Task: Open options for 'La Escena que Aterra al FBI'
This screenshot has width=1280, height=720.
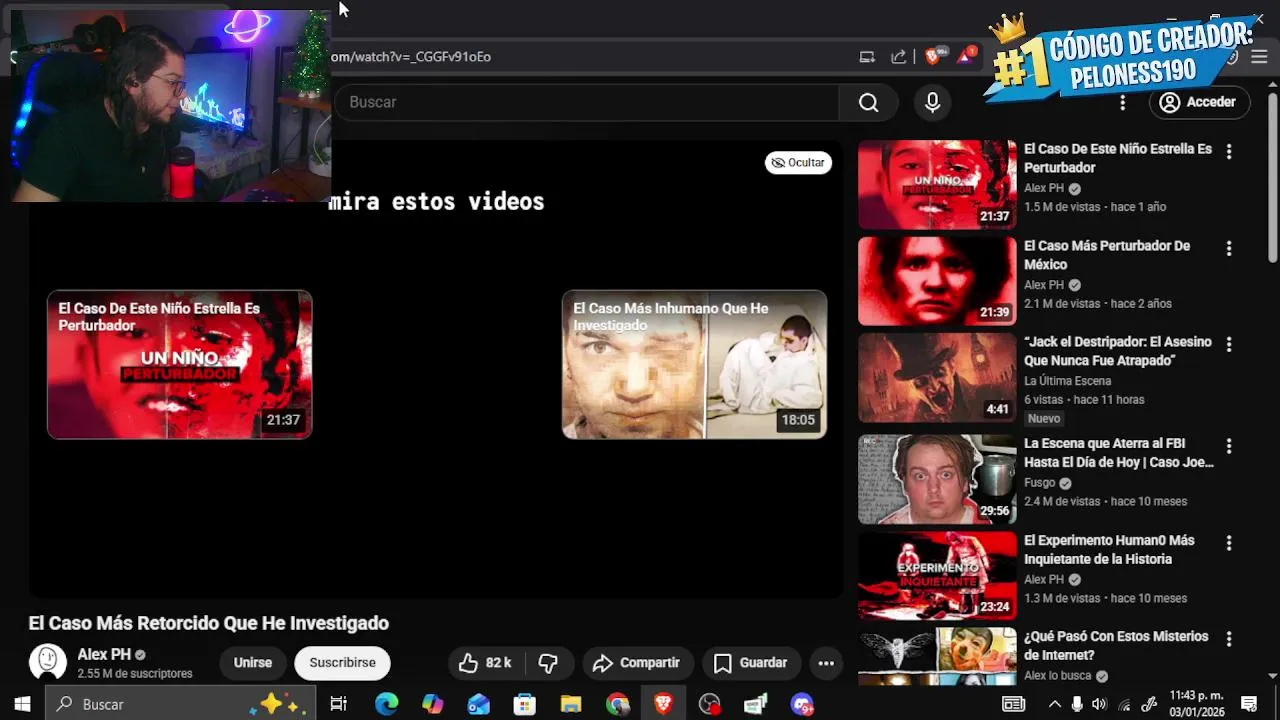Action: click(1229, 446)
